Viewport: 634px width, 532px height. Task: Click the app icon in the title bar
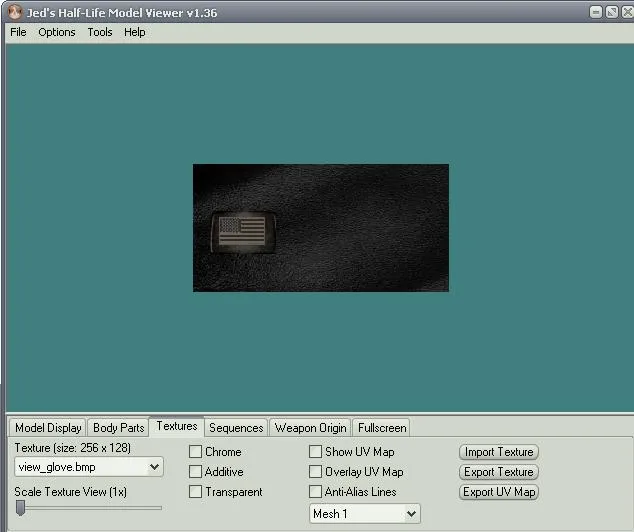point(15,12)
